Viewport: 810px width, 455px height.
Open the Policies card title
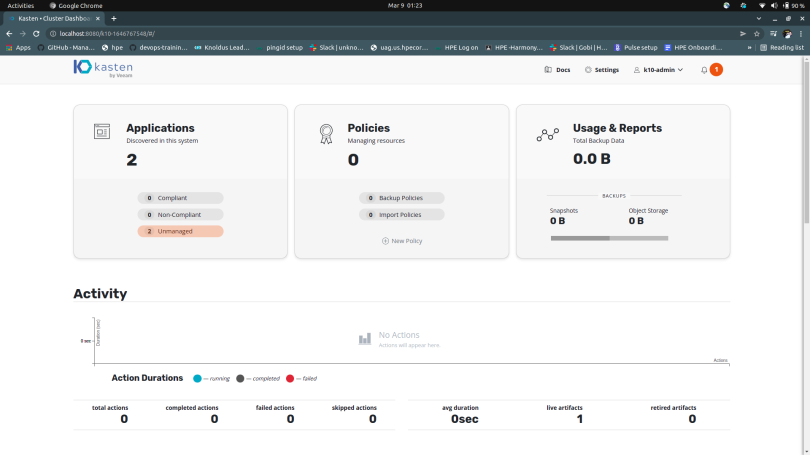click(x=368, y=128)
